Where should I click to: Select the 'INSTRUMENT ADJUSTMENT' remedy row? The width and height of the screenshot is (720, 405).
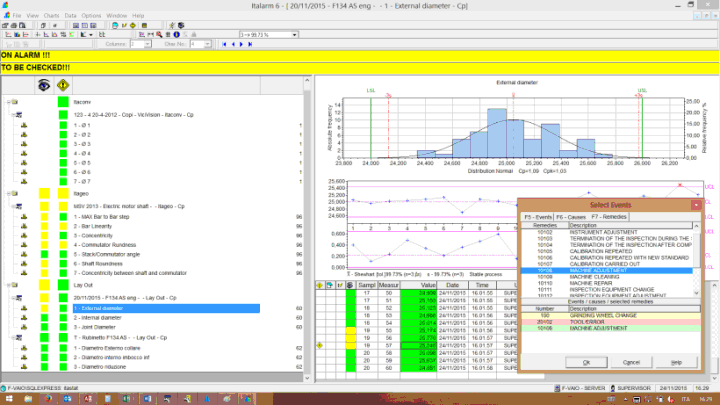coord(606,232)
